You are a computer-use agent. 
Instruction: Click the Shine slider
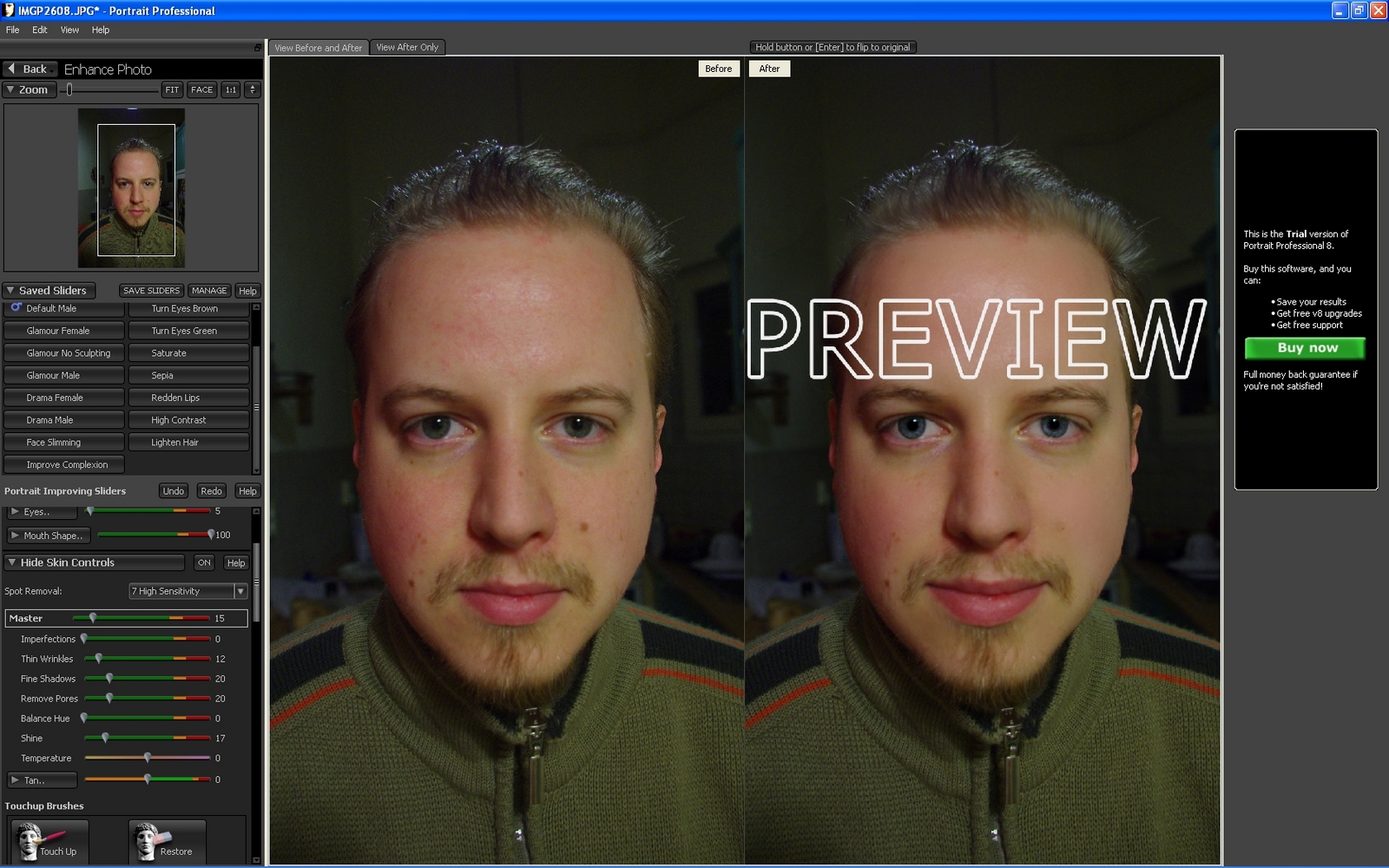(147, 739)
